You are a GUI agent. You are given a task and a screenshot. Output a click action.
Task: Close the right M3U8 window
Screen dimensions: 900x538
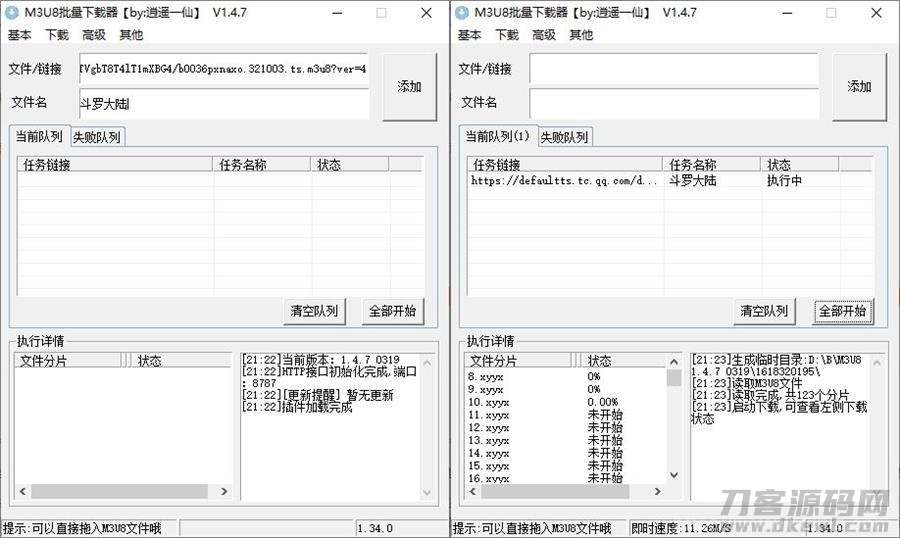(x=876, y=13)
